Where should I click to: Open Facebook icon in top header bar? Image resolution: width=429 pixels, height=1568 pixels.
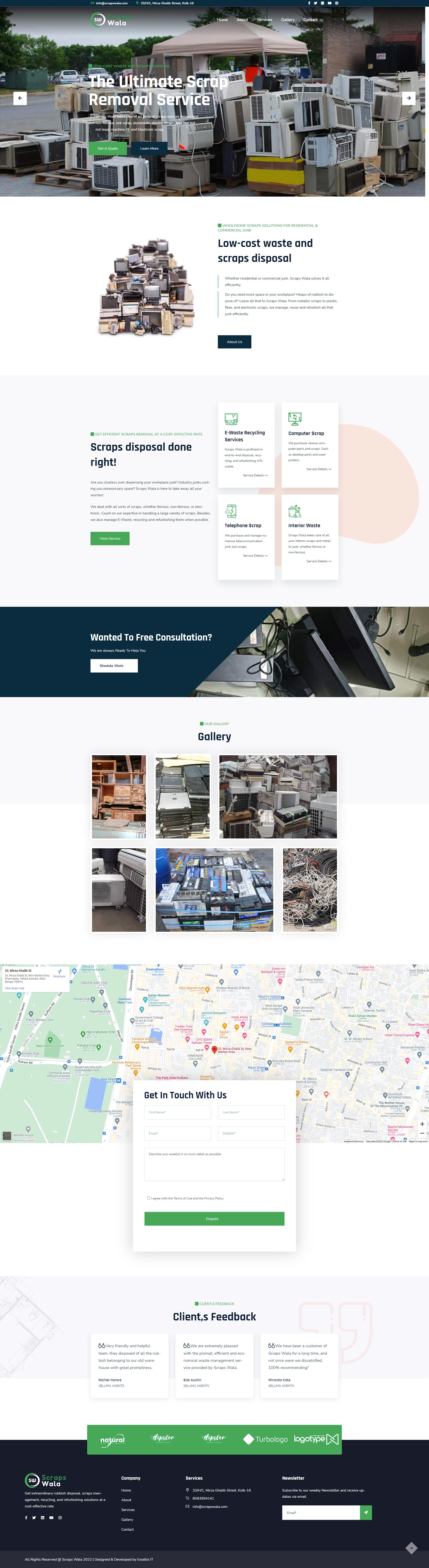309,3
